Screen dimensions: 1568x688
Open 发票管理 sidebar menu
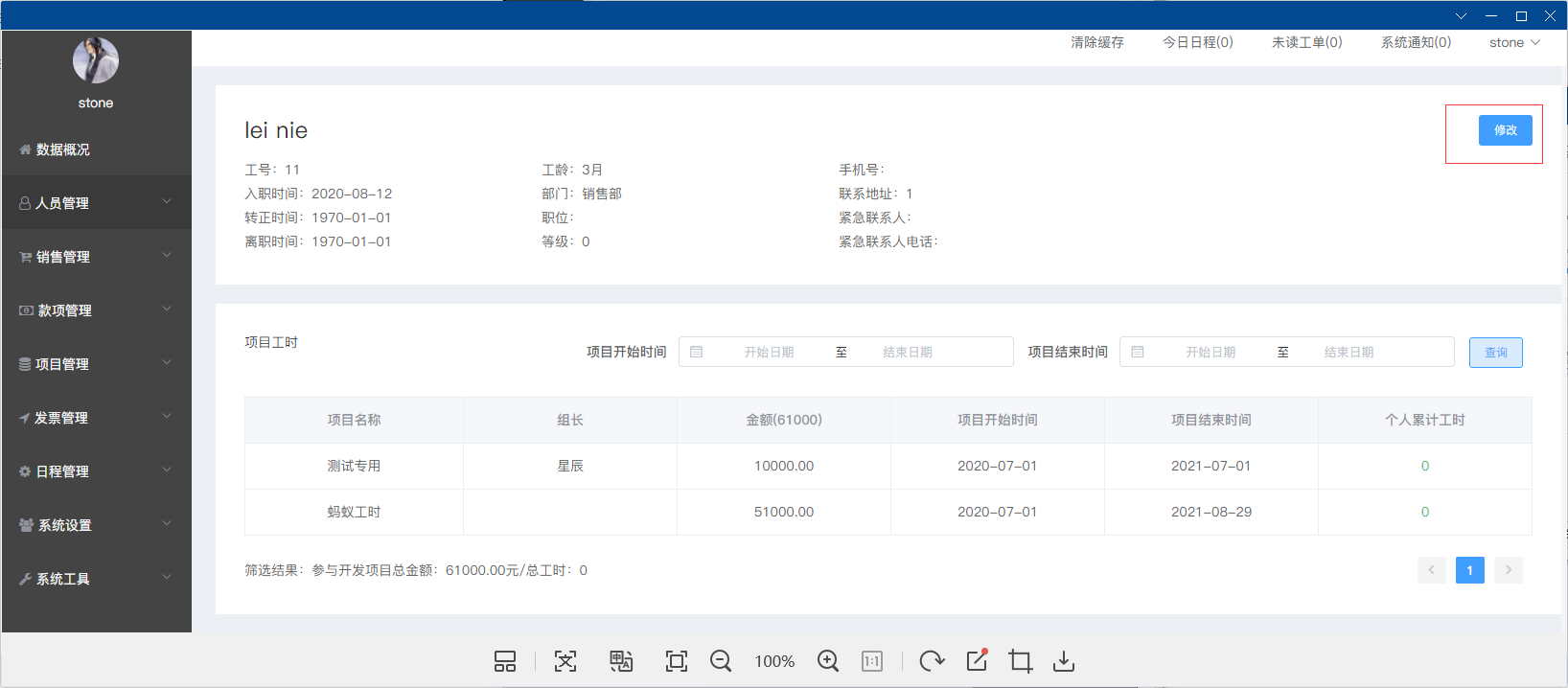tap(96, 418)
